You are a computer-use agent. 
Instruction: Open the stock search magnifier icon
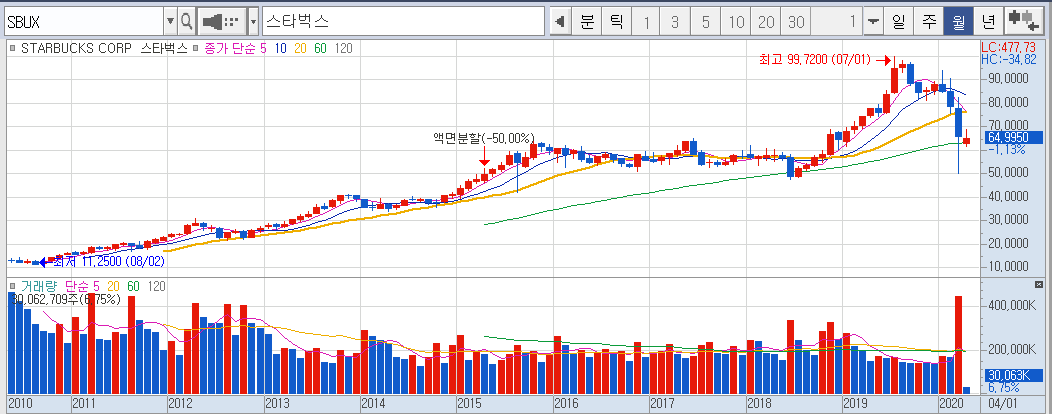tap(187, 21)
